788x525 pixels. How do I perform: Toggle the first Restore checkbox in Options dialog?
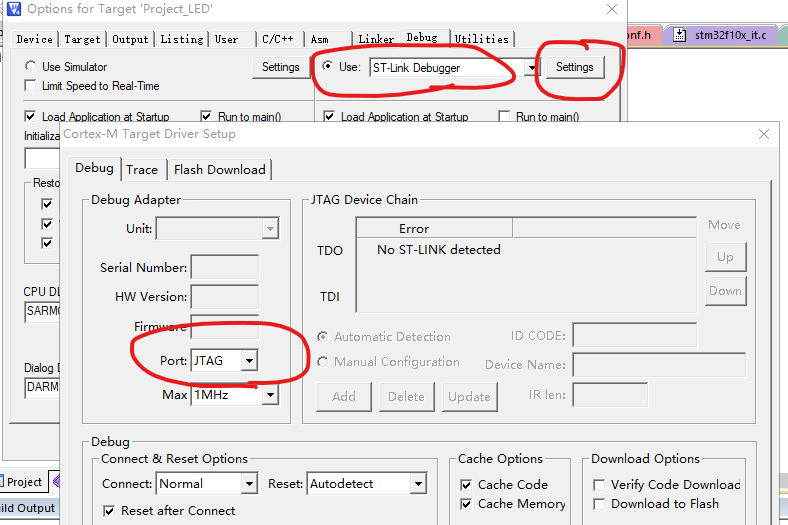tap(47, 204)
